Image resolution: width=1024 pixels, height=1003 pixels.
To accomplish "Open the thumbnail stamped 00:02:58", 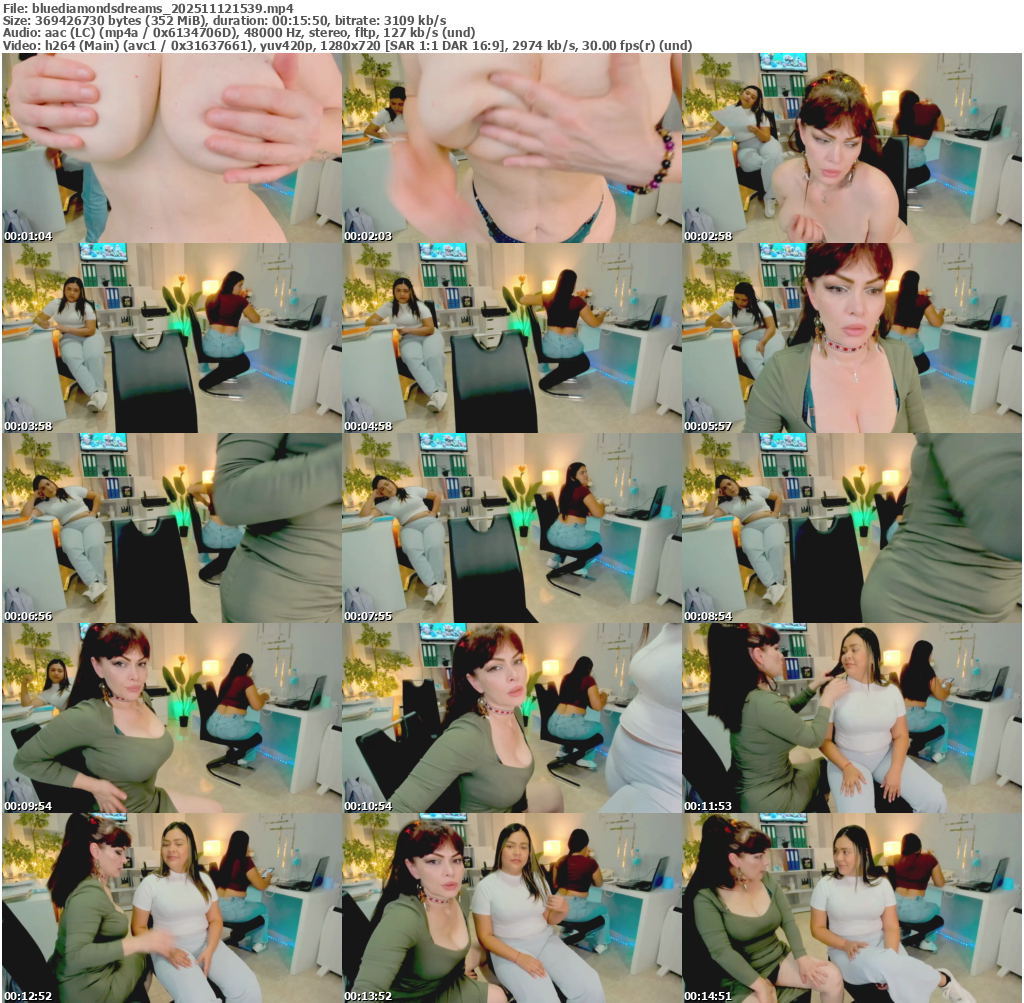I will tap(852, 148).
